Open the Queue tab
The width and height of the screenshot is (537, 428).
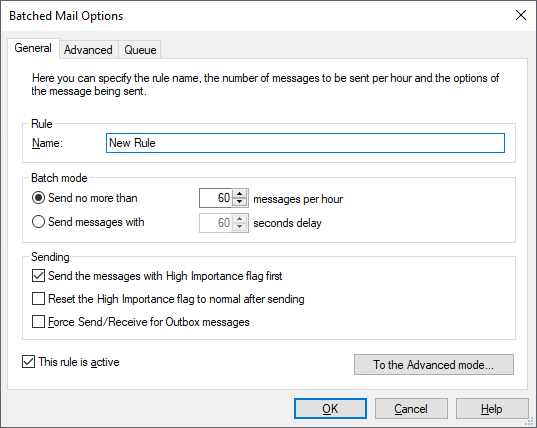(140, 50)
